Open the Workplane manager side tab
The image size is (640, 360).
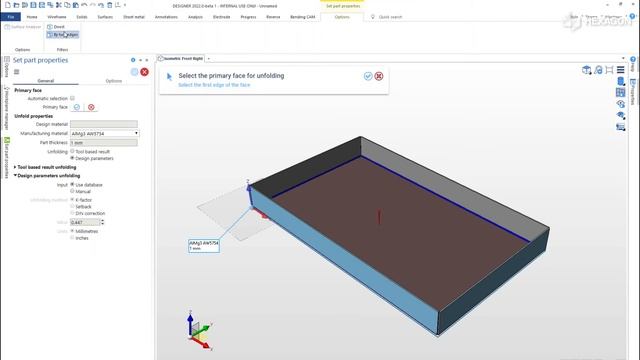pos(7,108)
